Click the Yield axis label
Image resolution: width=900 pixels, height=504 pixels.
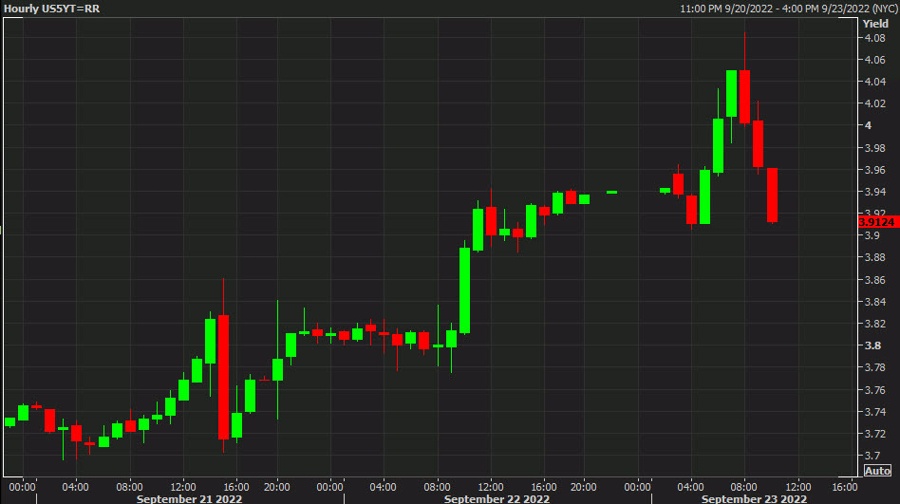[x=875, y=23]
